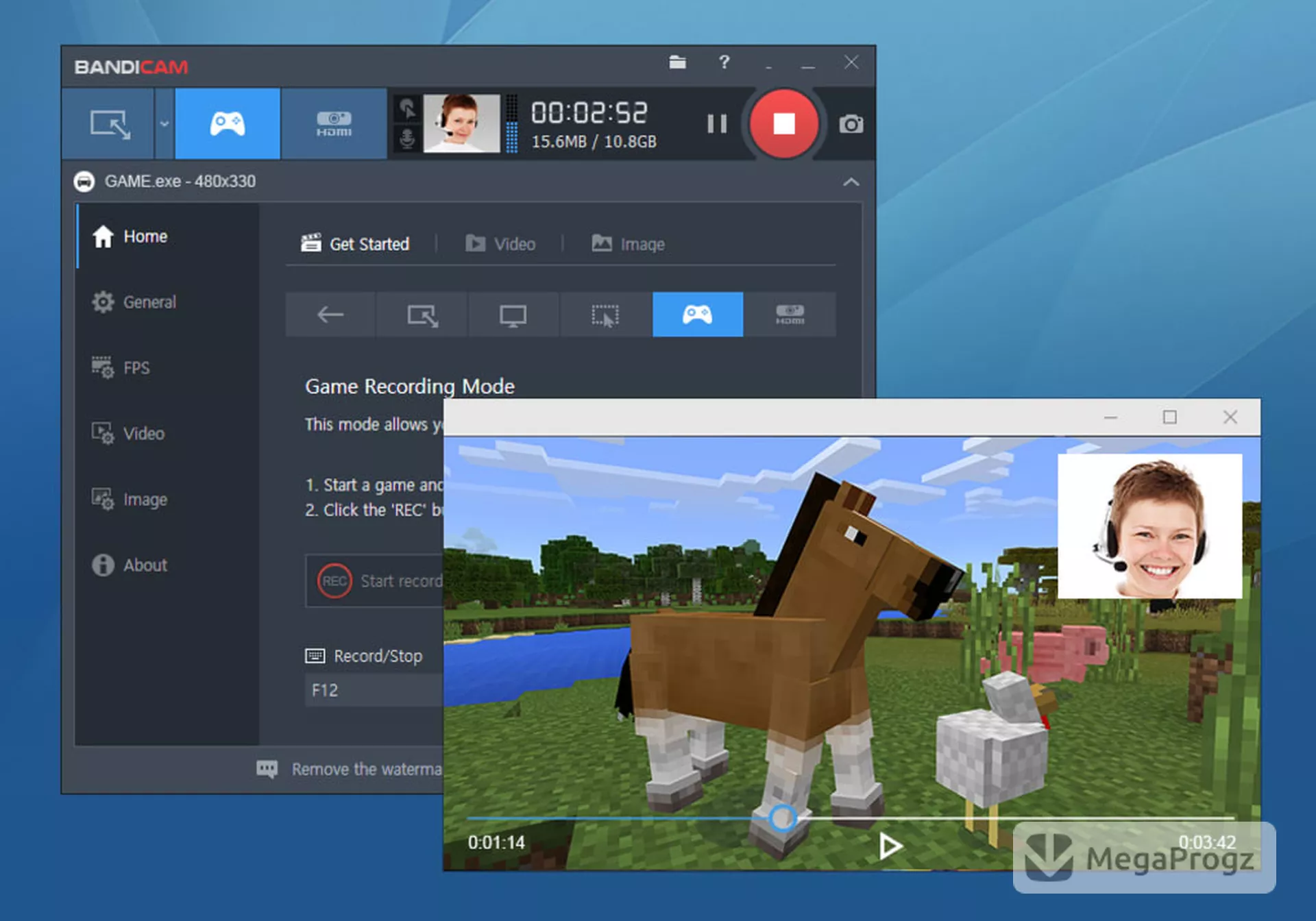Click the F12 hotkey field
Screen dimensions: 1316x921
pos(374,690)
